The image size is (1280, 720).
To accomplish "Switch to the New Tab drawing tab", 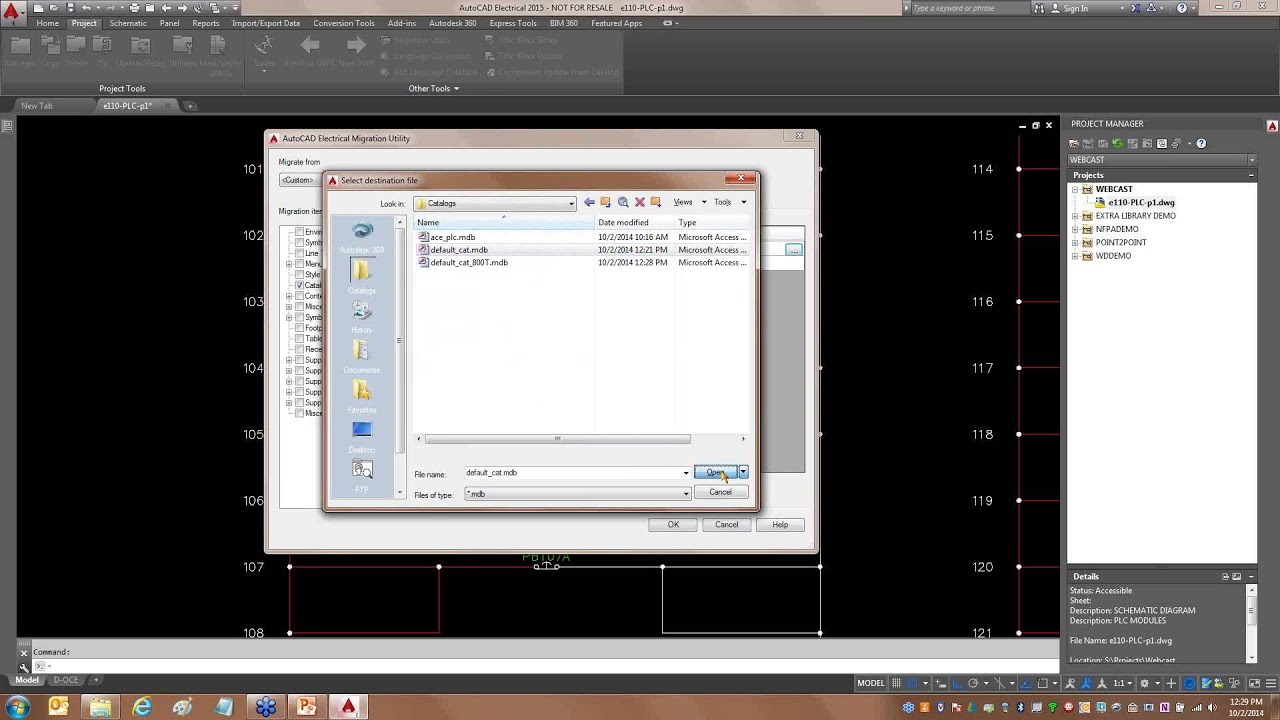I will click(x=37, y=106).
